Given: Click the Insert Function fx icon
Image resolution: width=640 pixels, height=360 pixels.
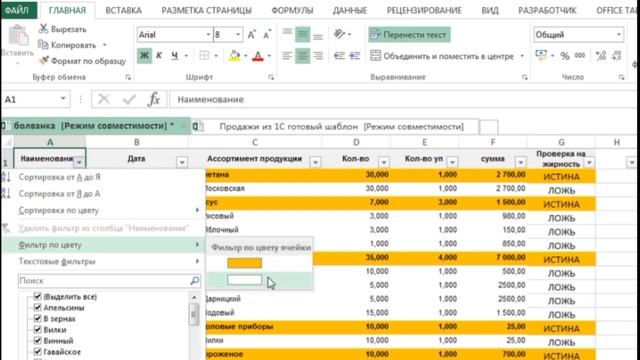Looking at the screenshot, I should [154, 99].
